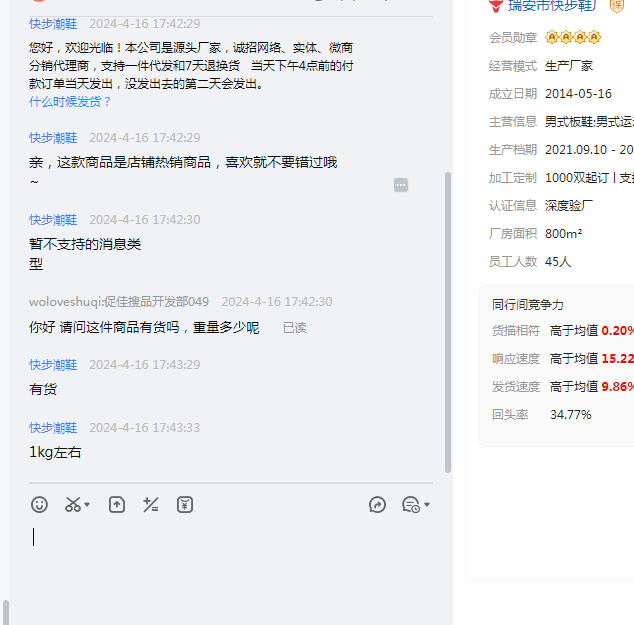The height and width of the screenshot is (625, 634).
Task: Click the upload file icon
Action: 117,505
